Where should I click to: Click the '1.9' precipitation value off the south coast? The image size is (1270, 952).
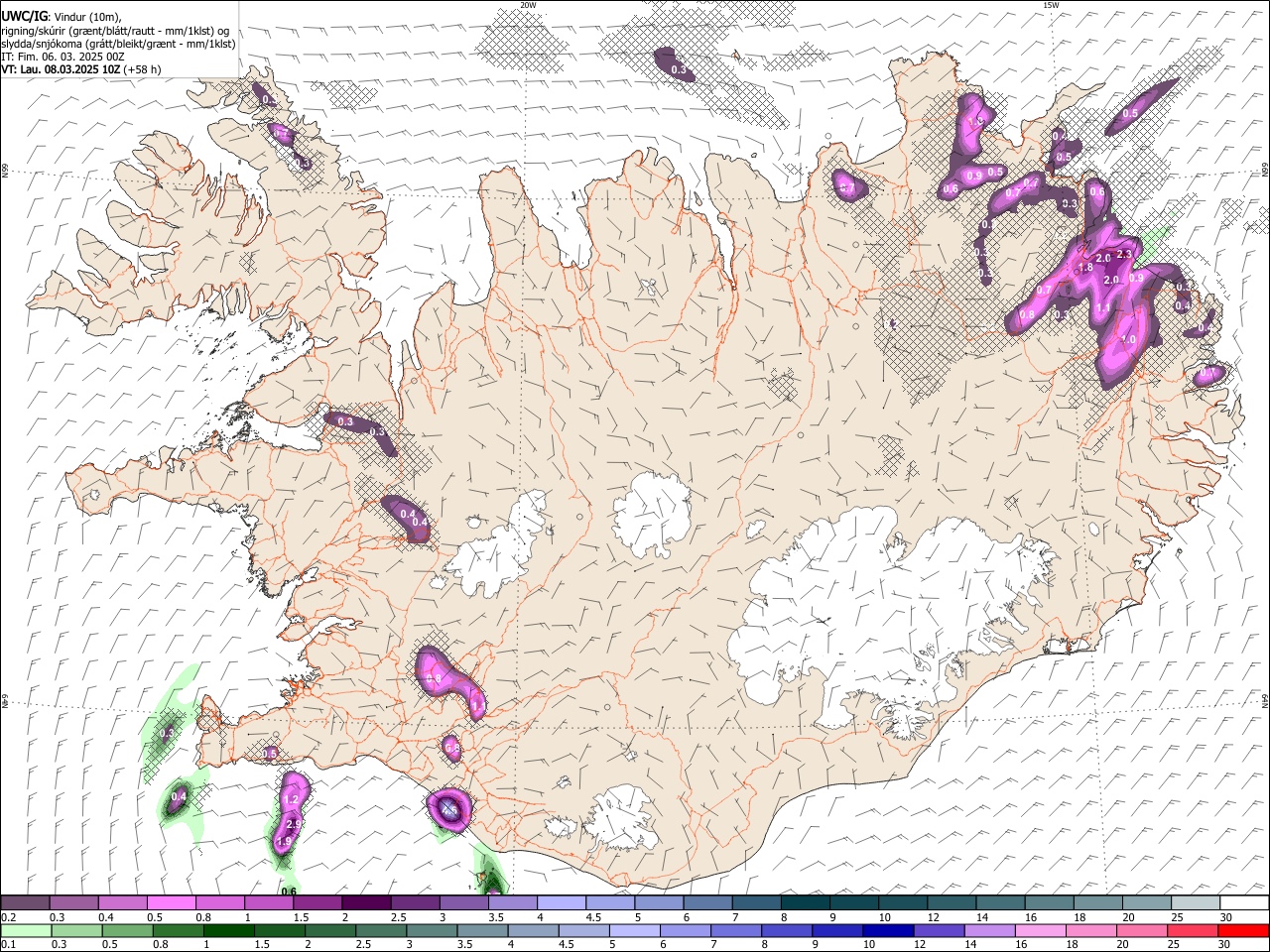[x=284, y=842]
